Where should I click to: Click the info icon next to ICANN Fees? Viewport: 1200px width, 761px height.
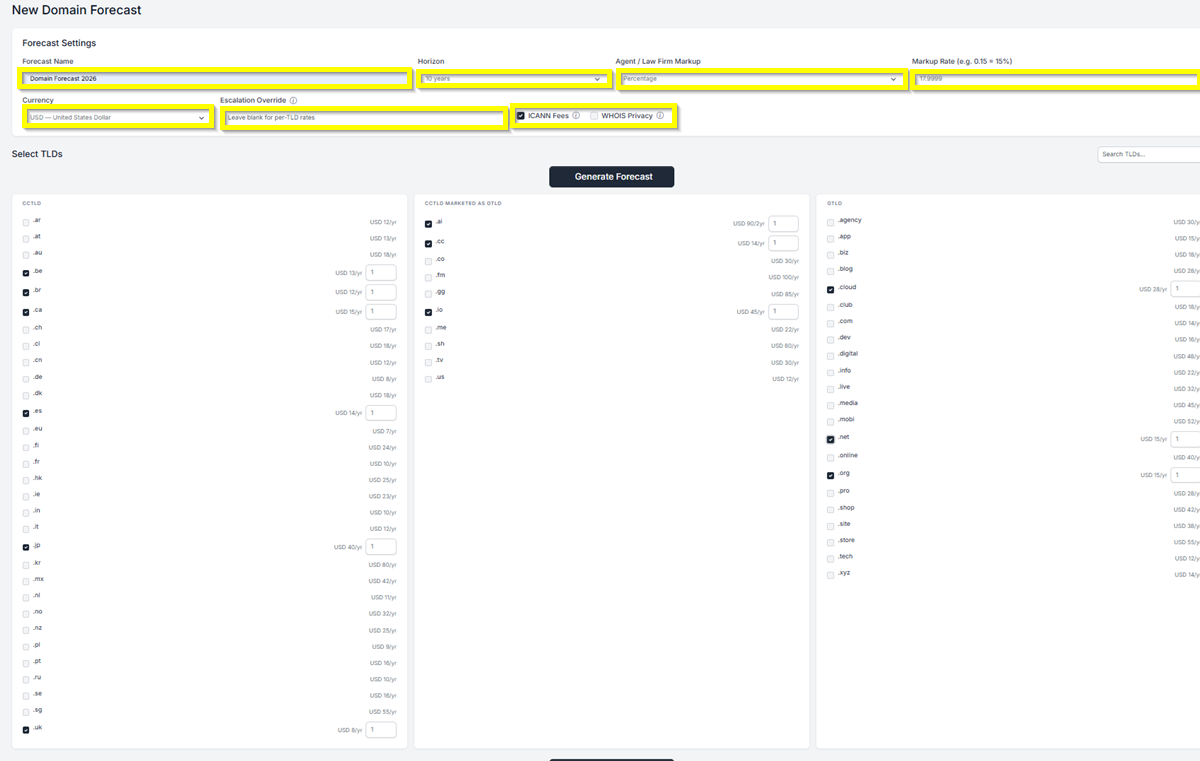tap(576, 116)
